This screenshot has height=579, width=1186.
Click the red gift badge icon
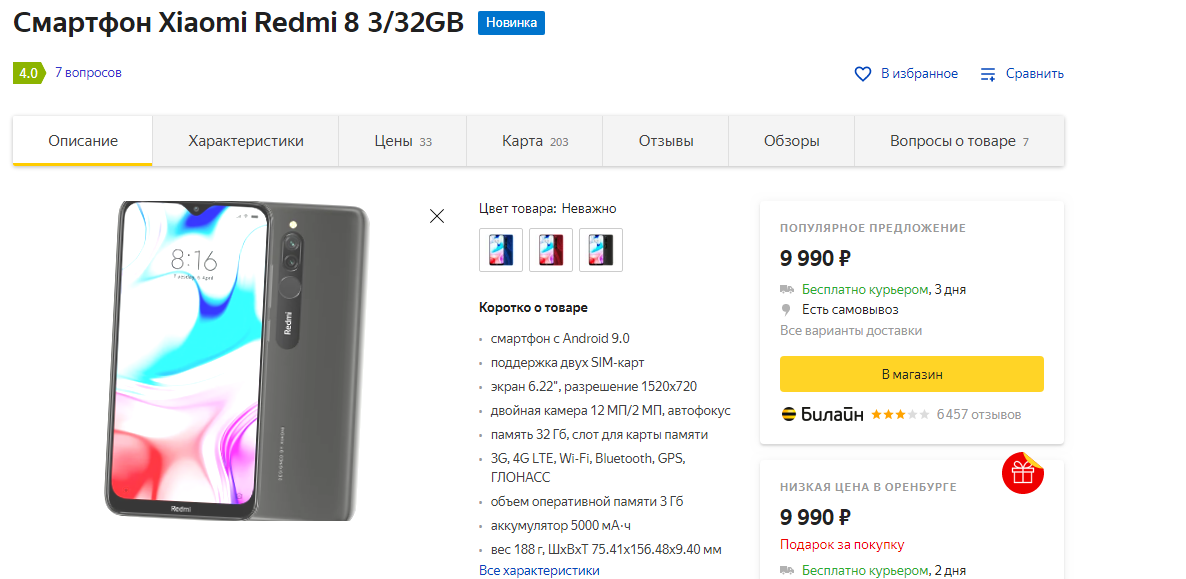(1023, 473)
